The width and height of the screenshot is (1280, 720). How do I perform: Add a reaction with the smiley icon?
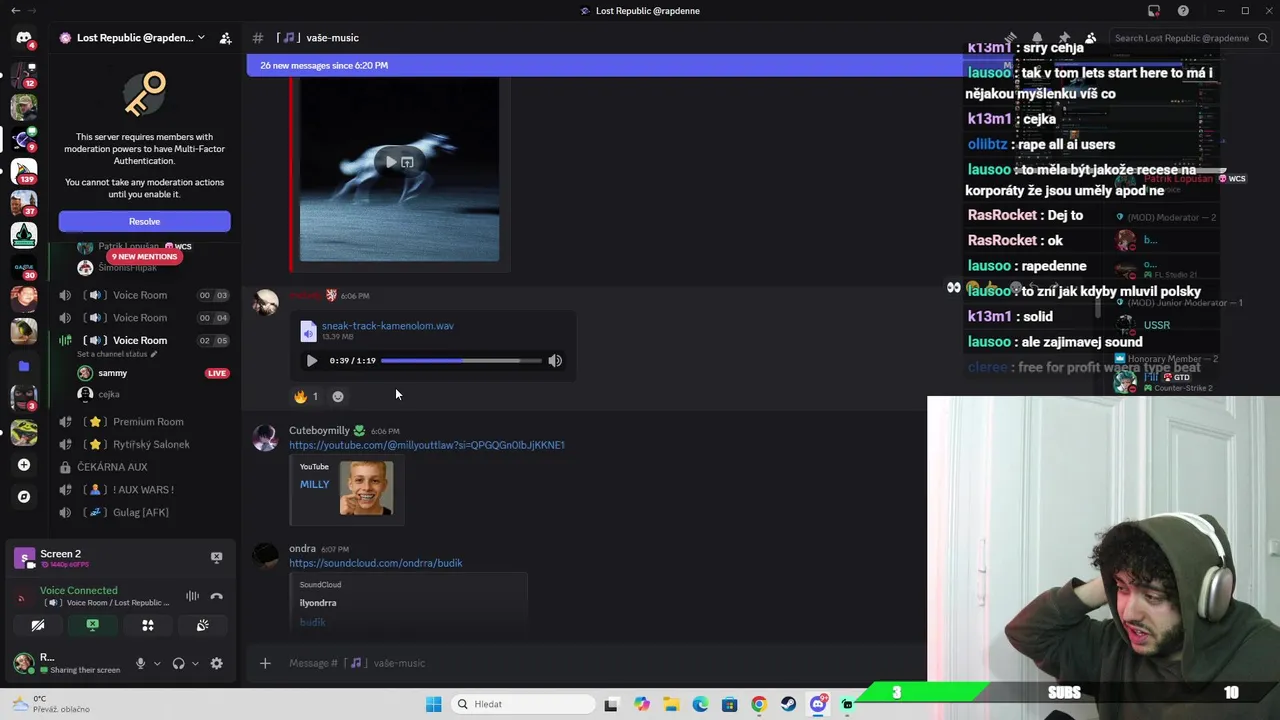click(x=338, y=397)
